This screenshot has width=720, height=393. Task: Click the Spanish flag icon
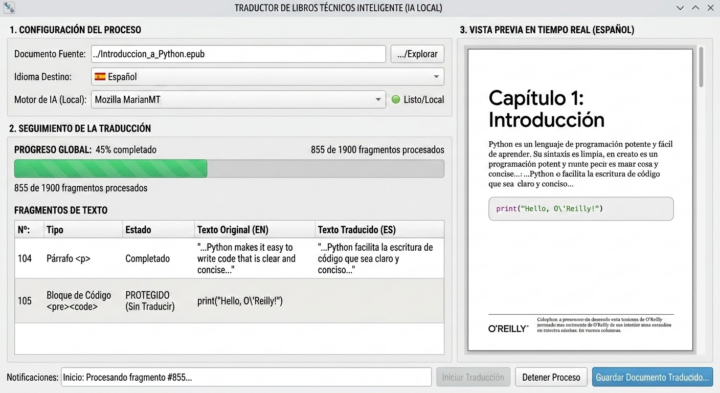[x=100, y=77]
